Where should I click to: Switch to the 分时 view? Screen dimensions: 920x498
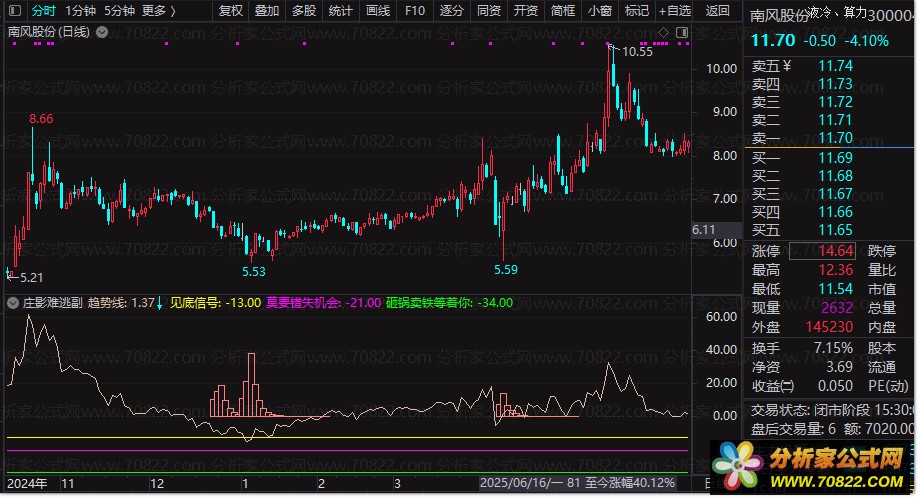point(43,11)
